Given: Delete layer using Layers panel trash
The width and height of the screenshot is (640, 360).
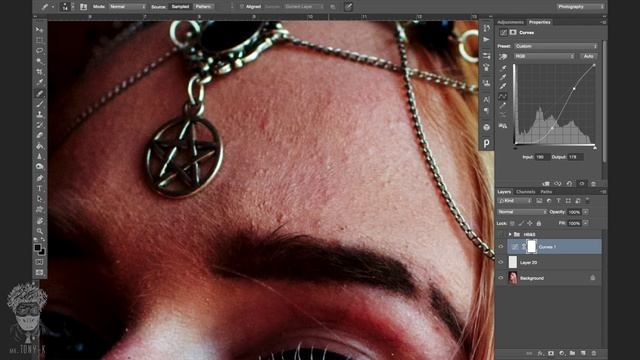Looking at the screenshot, I should click(593, 353).
